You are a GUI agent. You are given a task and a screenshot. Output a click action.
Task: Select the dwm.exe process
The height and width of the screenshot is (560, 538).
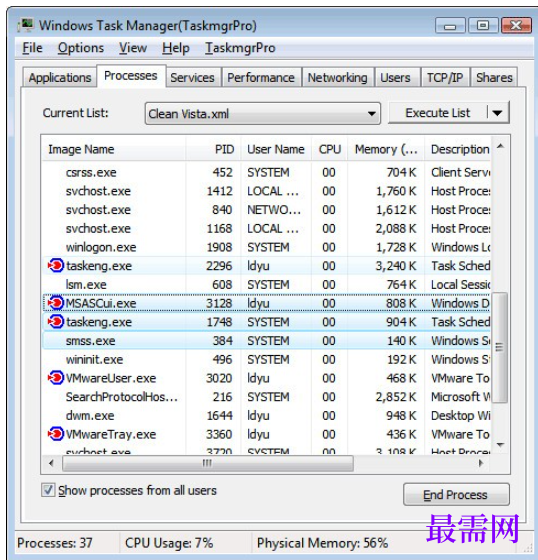click(x=266, y=415)
